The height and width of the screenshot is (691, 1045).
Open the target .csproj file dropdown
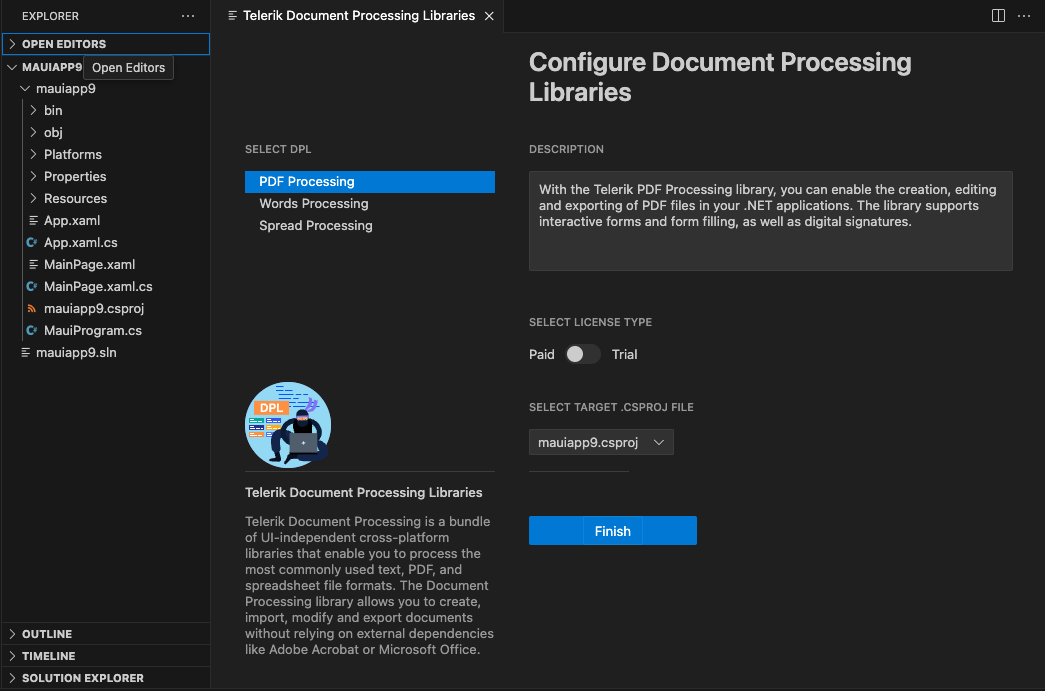point(601,442)
